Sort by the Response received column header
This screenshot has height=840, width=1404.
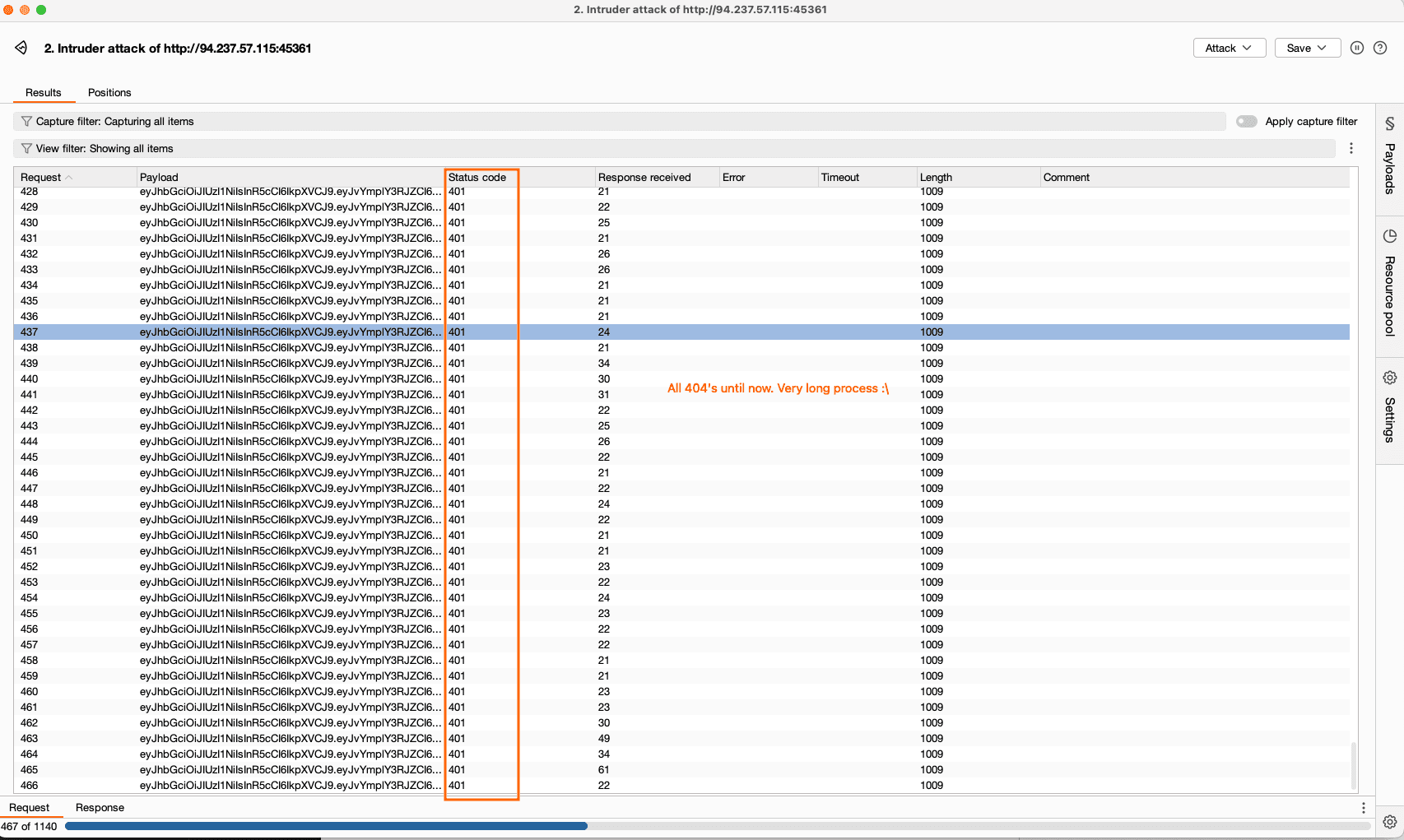pos(657,177)
